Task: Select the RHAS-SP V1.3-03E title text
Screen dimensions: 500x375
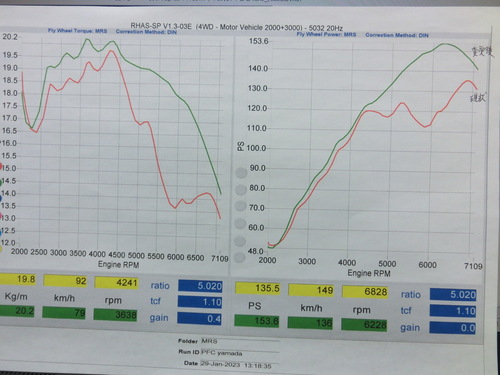Action: (x=161, y=26)
